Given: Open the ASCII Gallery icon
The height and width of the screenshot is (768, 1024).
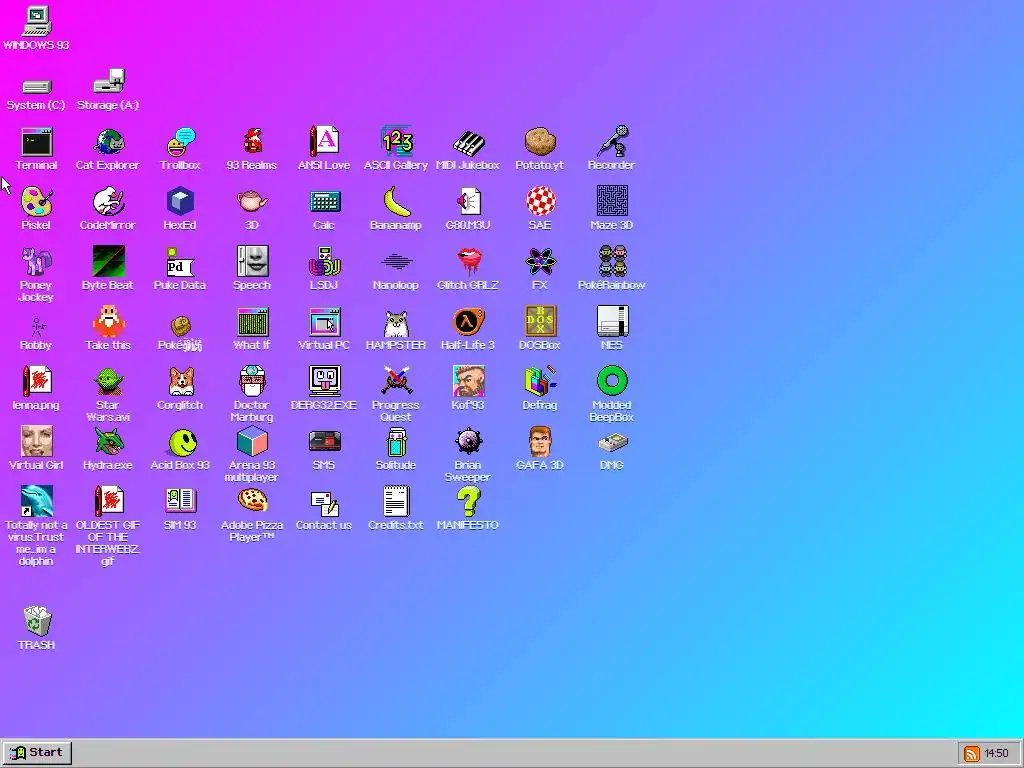Looking at the screenshot, I should 396,142.
